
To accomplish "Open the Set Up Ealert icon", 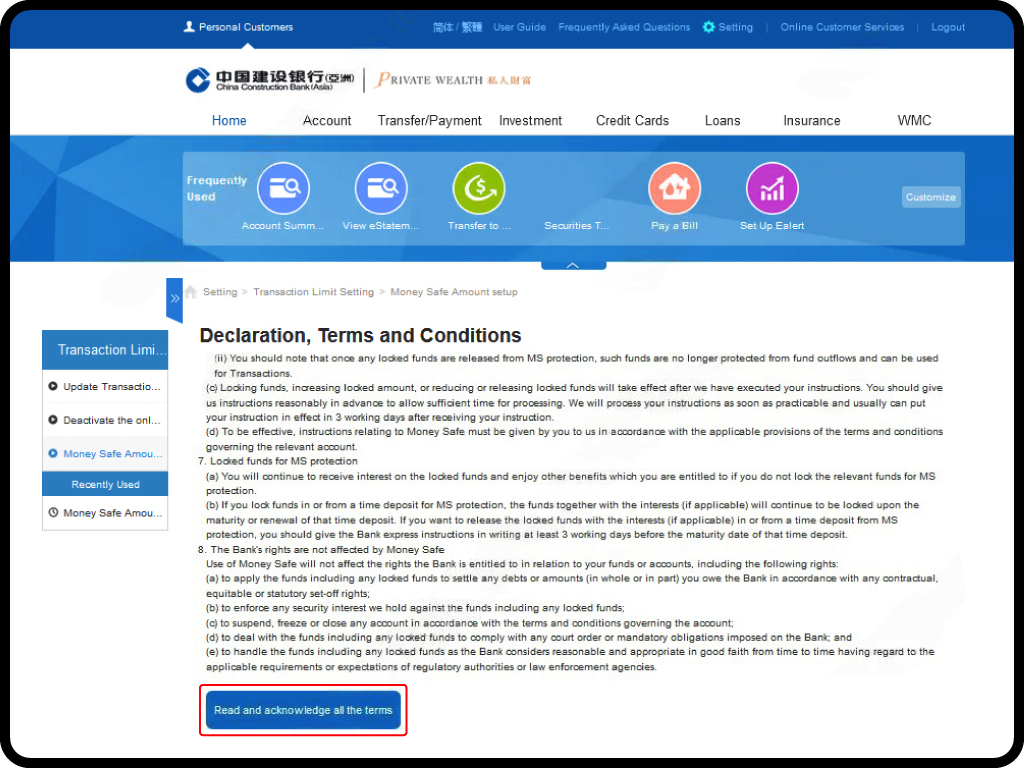I will 772,188.
